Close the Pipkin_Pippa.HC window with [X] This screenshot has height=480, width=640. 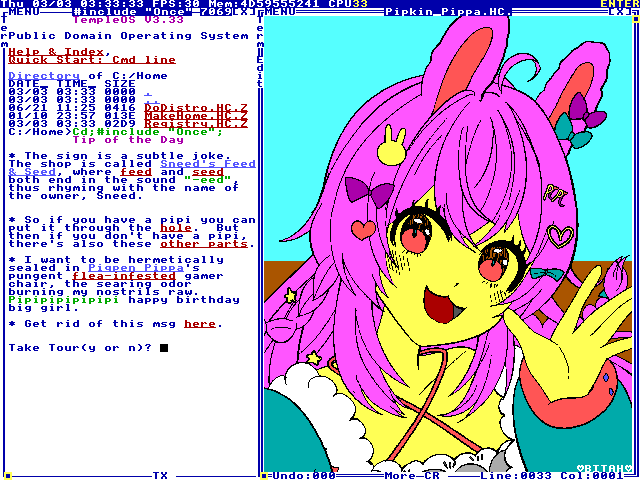click(620, 12)
